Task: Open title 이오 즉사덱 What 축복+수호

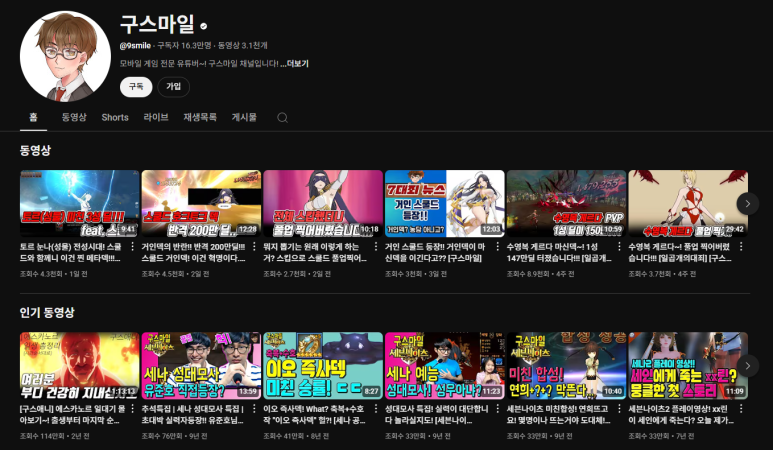Action: tap(315, 415)
